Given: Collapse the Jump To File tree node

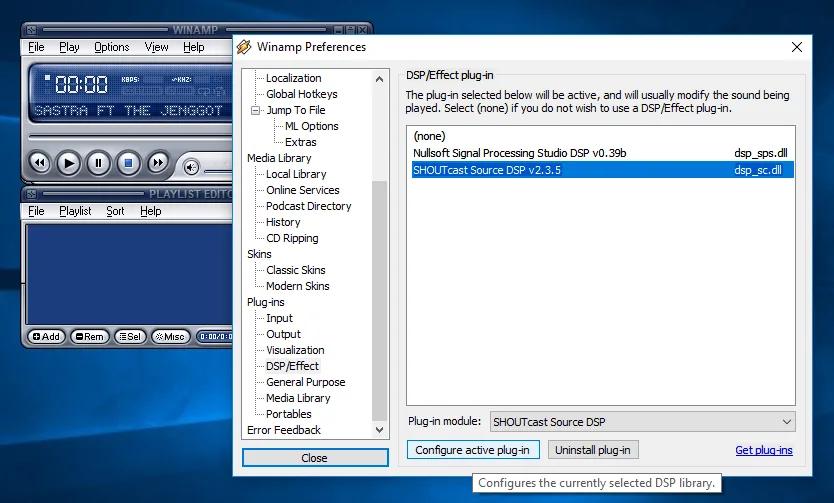Looking at the screenshot, I should point(256,110).
